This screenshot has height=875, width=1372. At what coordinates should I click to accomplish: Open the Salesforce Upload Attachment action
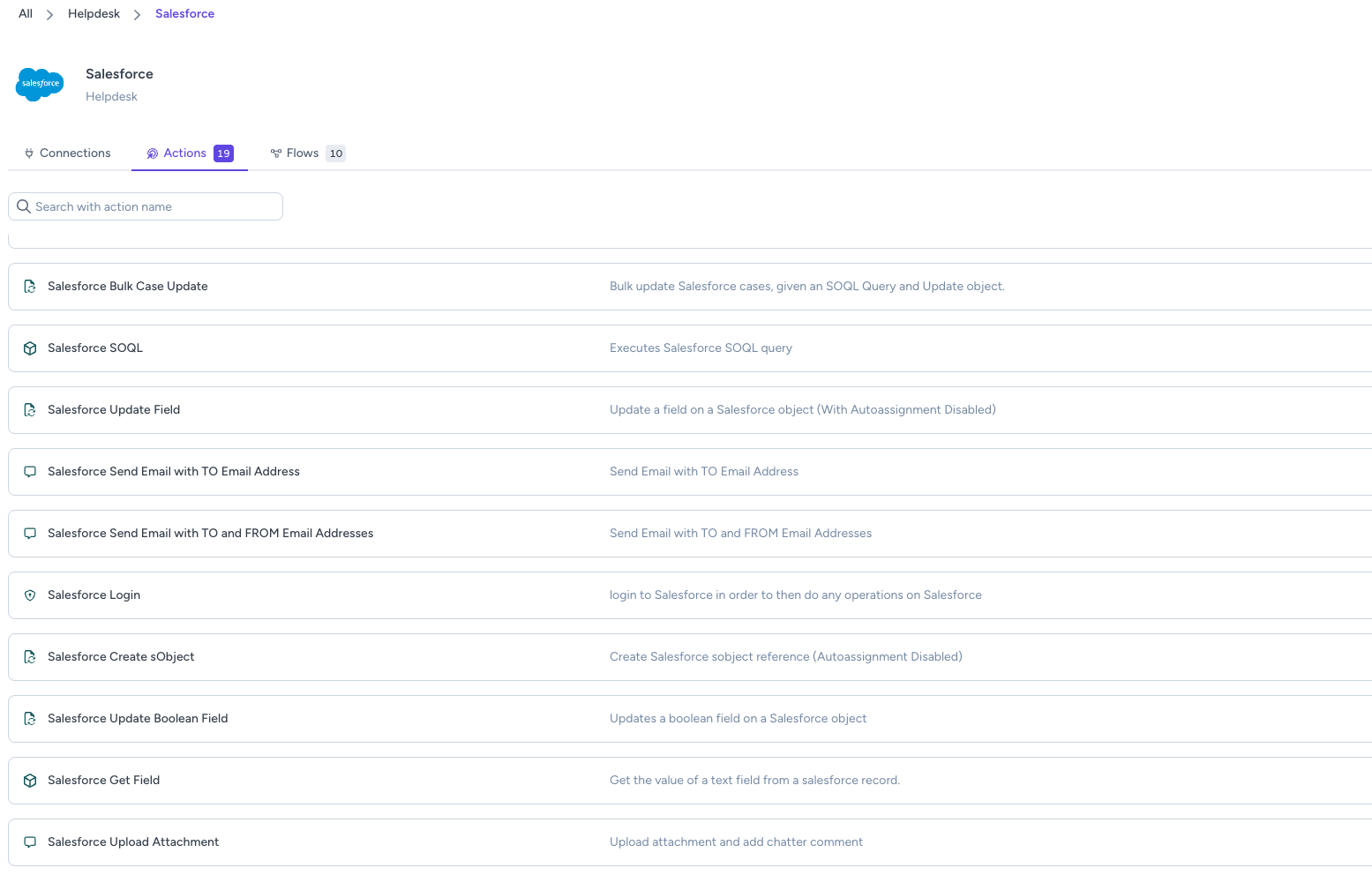690,842
